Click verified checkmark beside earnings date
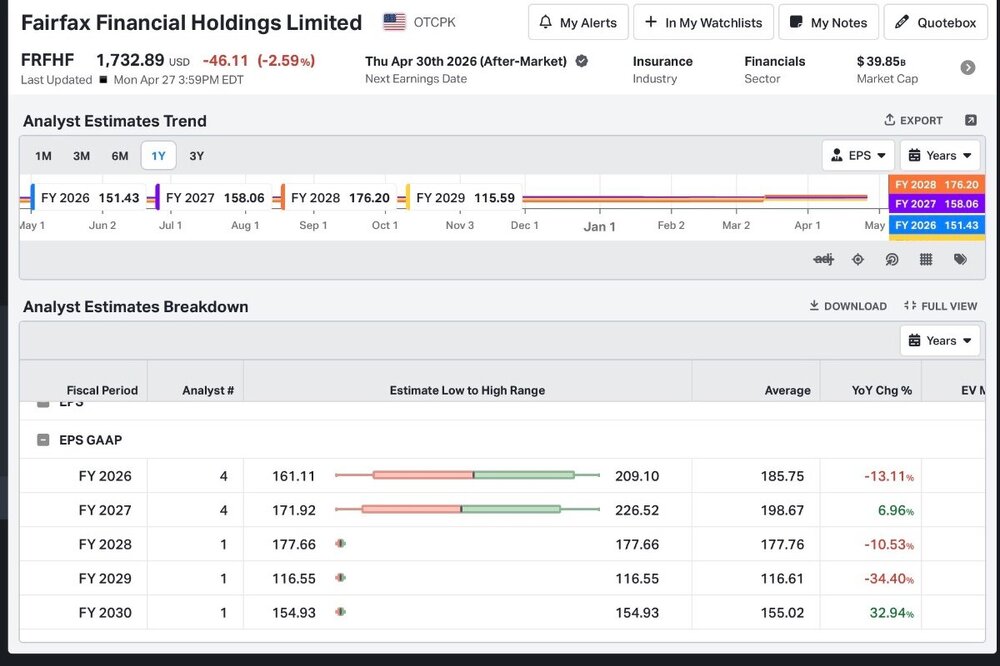 (582, 61)
